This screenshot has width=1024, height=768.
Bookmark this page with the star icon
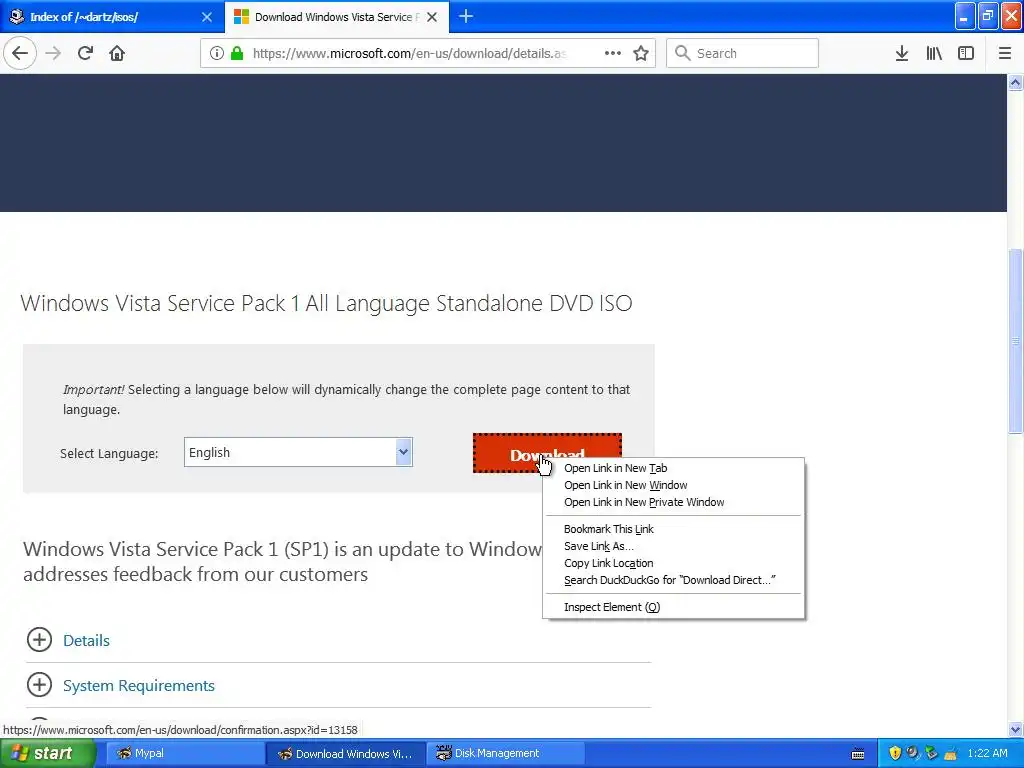click(x=641, y=53)
